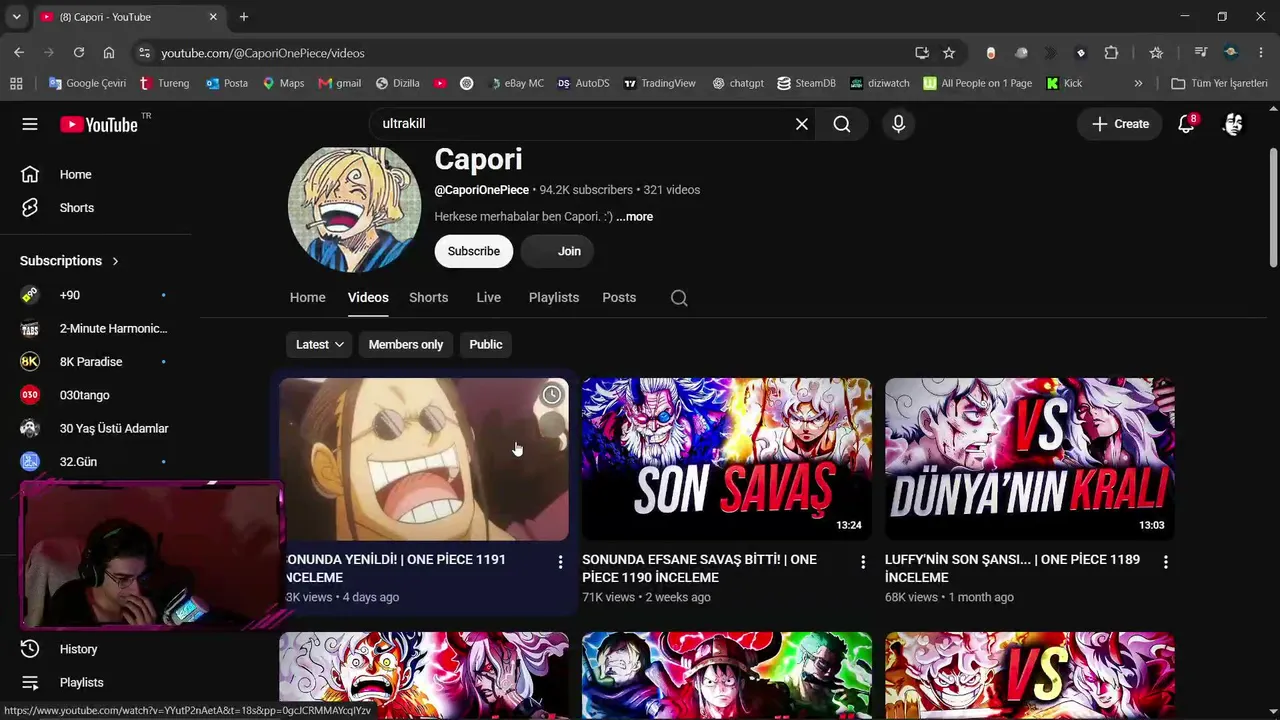
Task: Open the new tab plus button
Action: tap(244, 17)
